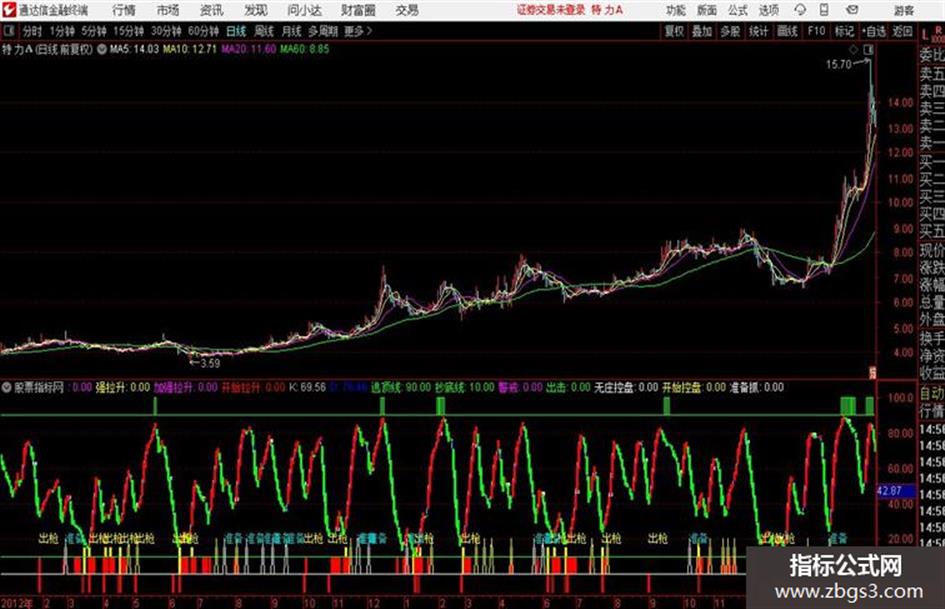This screenshot has height=609, width=945.
Task: Click the 画线 drawing button
Action: 787,31
